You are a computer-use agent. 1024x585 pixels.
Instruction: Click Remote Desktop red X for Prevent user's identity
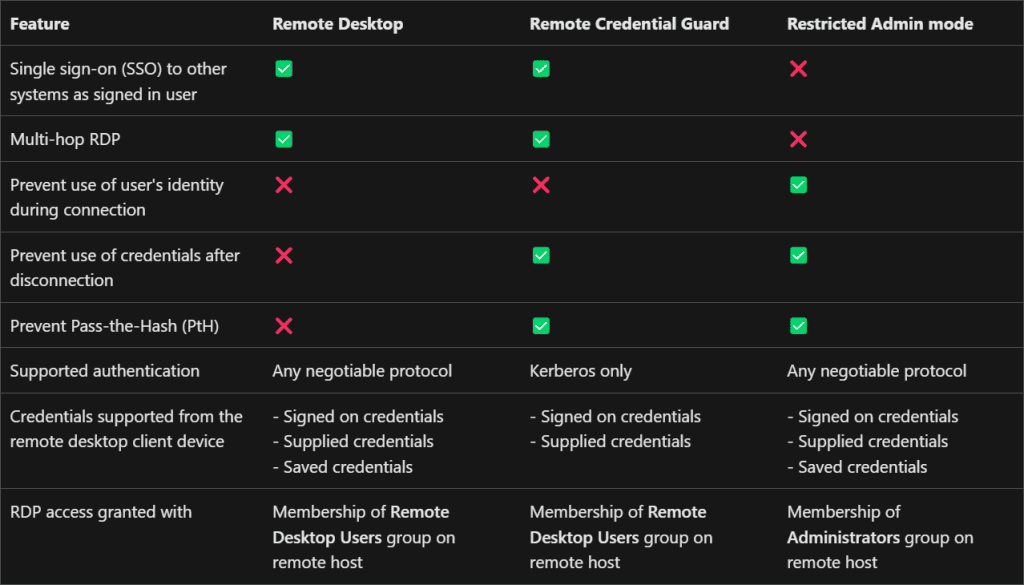pyautogui.click(x=283, y=185)
